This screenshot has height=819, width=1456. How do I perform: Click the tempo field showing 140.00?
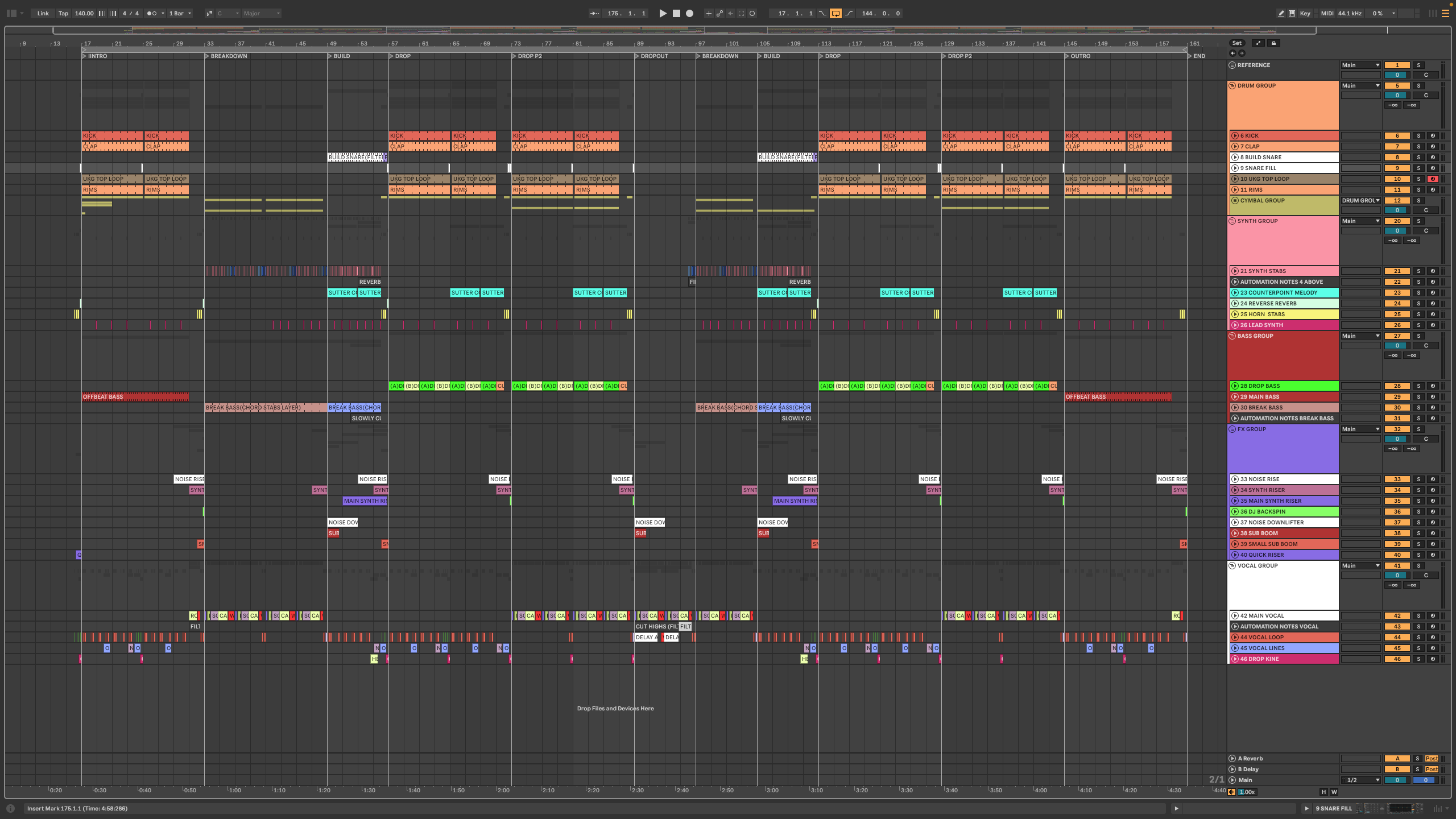click(x=84, y=13)
